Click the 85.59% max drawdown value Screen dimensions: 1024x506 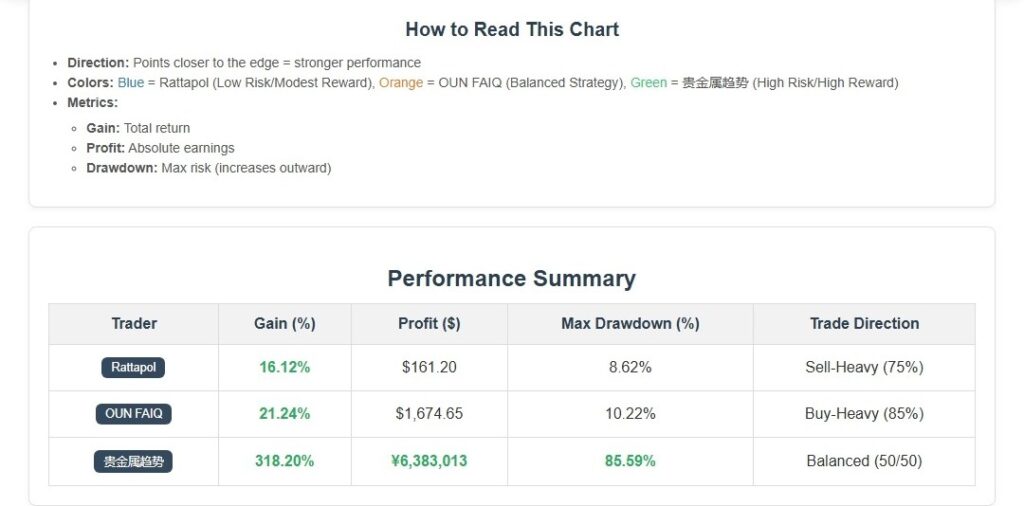tap(630, 461)
